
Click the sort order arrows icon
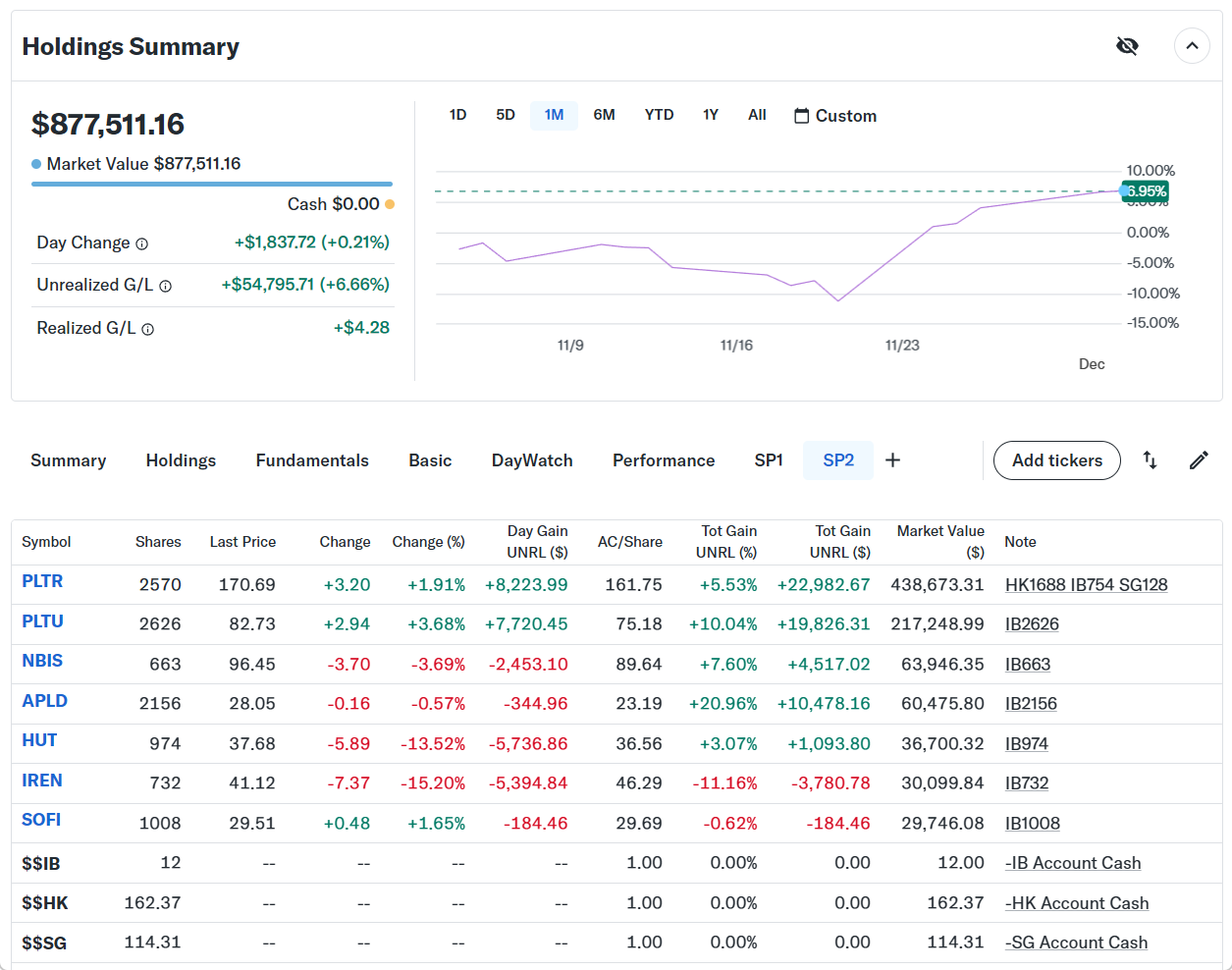coord(1150,460)
